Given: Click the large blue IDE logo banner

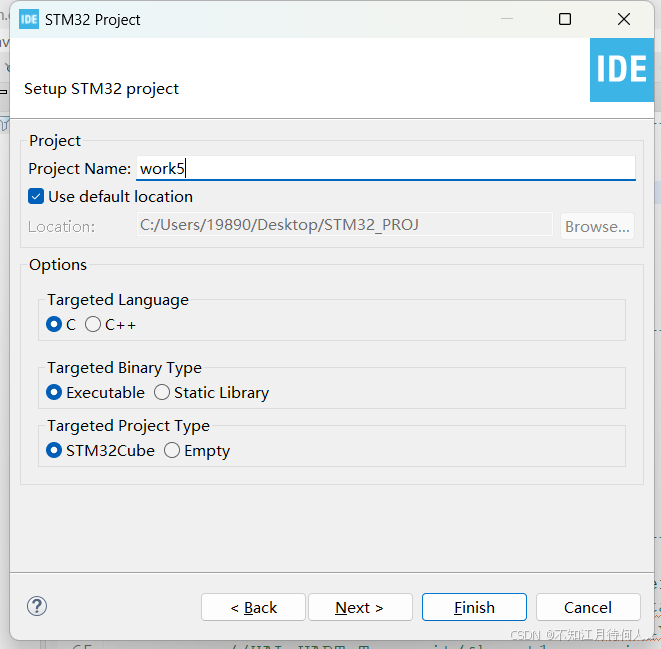Looking at the screenshot, I should [622, 70].
